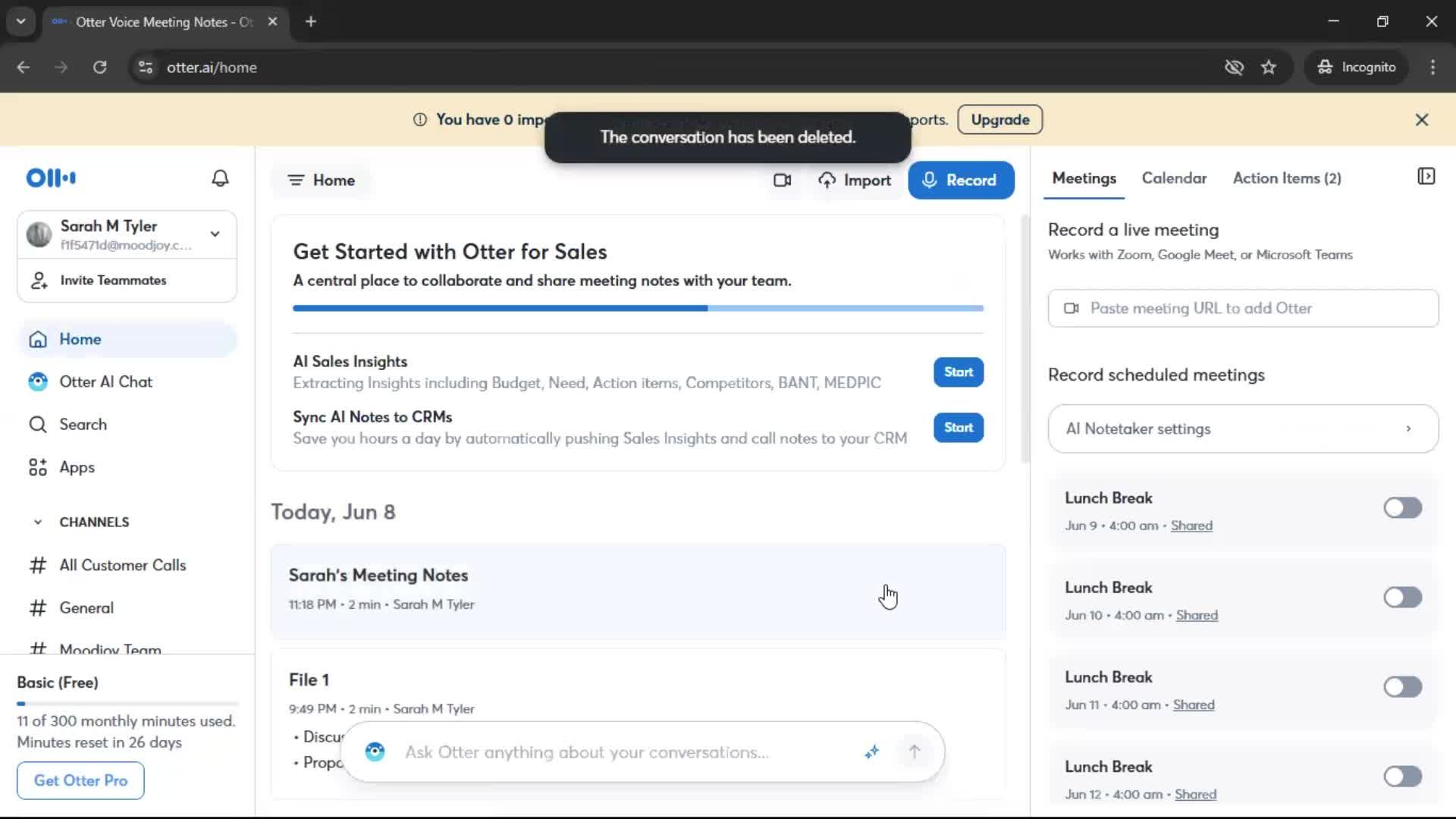1456x819 pixels.
Task: Click the Paste meeting URL input field
Action: click(1243, 308)
